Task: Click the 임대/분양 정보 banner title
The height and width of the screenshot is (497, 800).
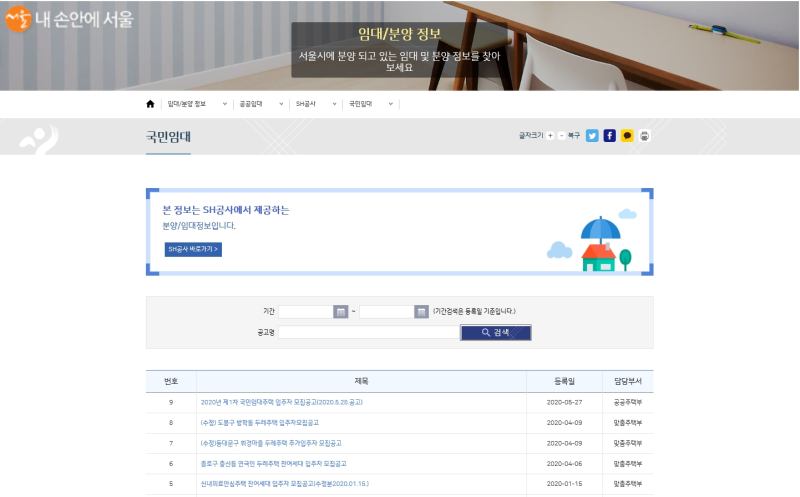Action: click(x=399, y=34)
